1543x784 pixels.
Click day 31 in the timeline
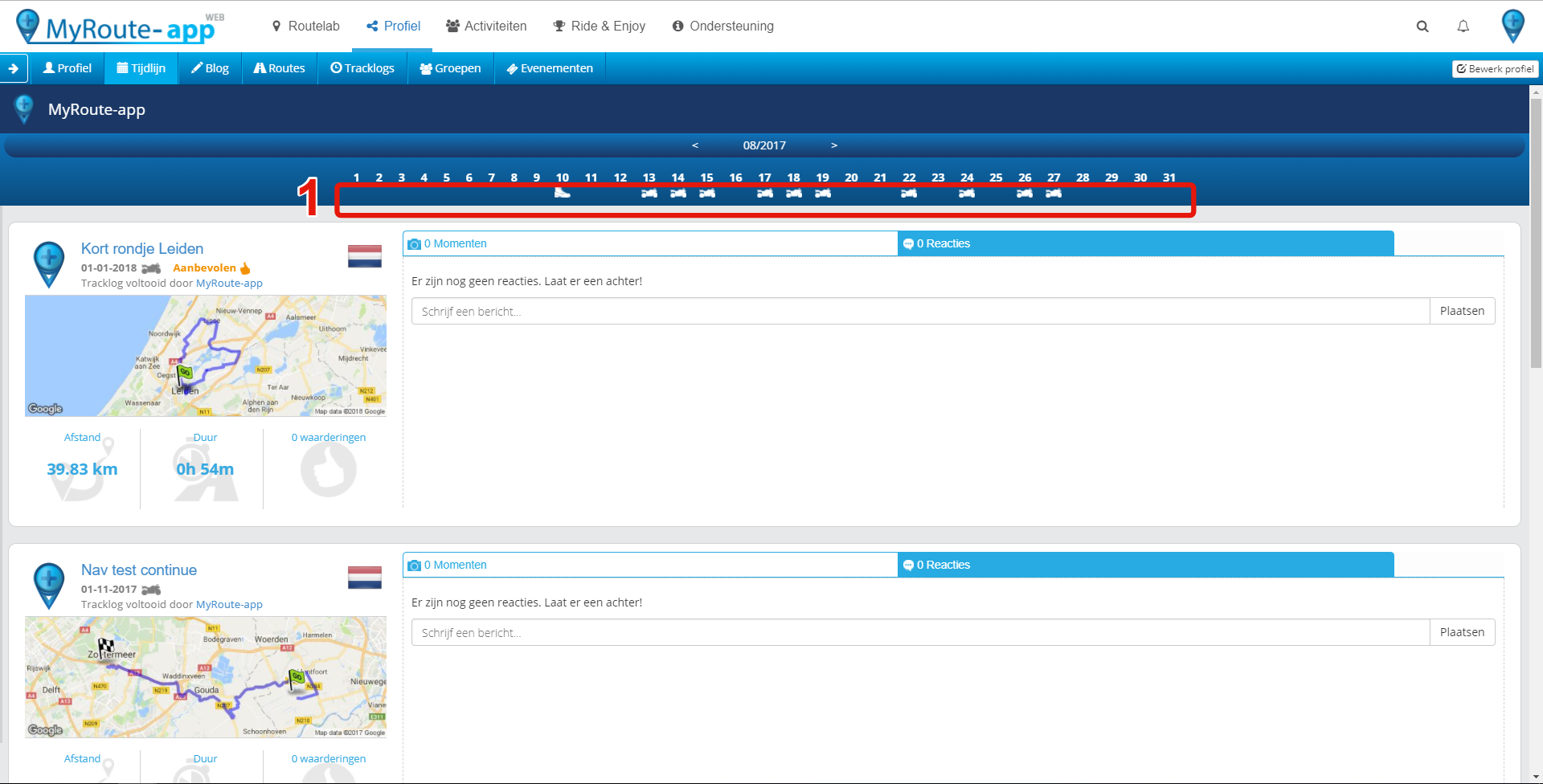(x=1169, y=178)
